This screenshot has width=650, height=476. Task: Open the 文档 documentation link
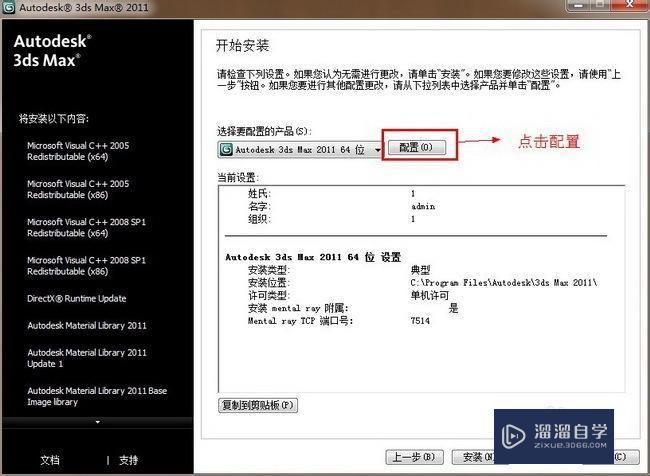(50, 460)
